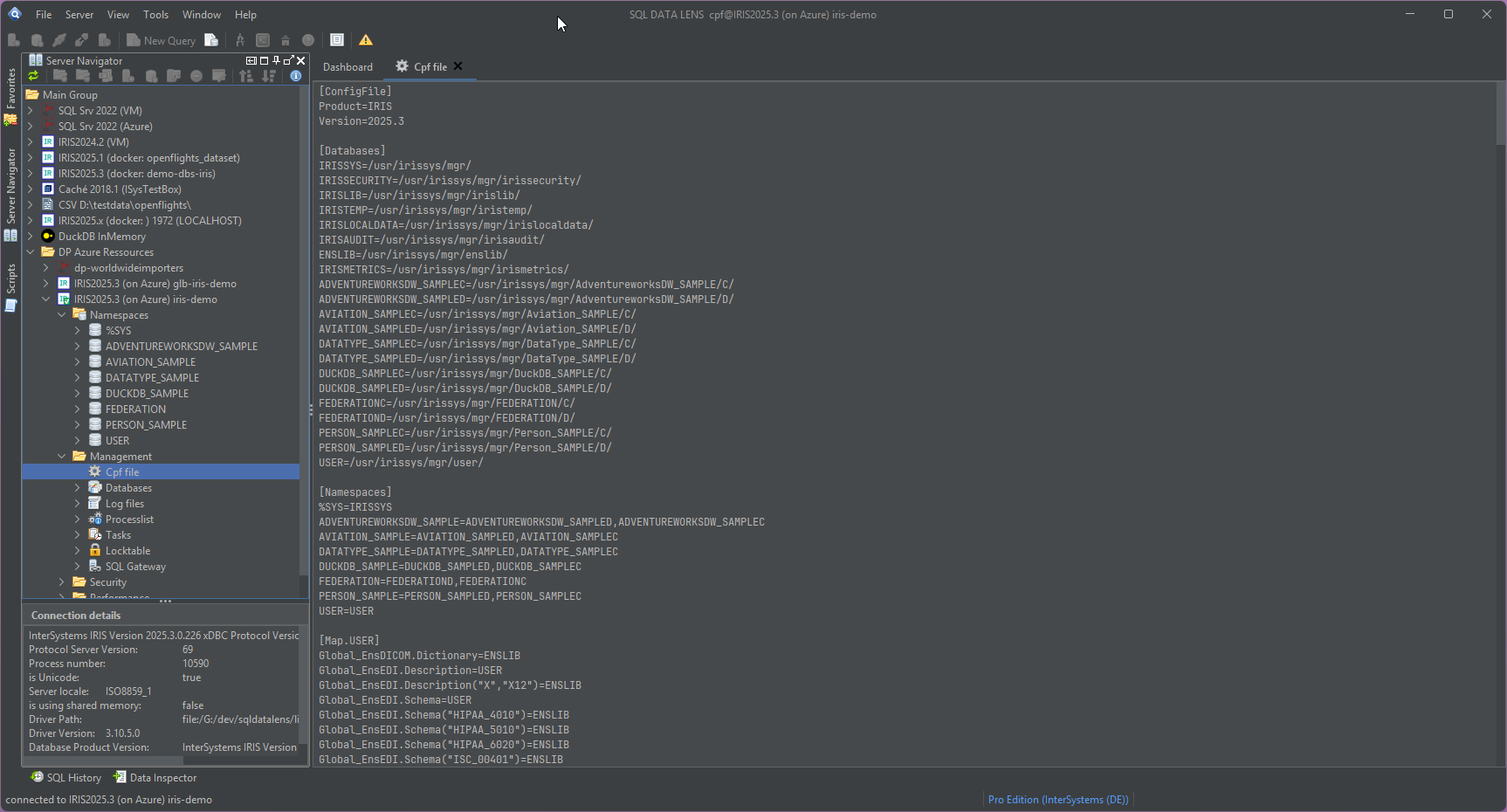Click the new query document-database icon

click(x=211, y=40)
